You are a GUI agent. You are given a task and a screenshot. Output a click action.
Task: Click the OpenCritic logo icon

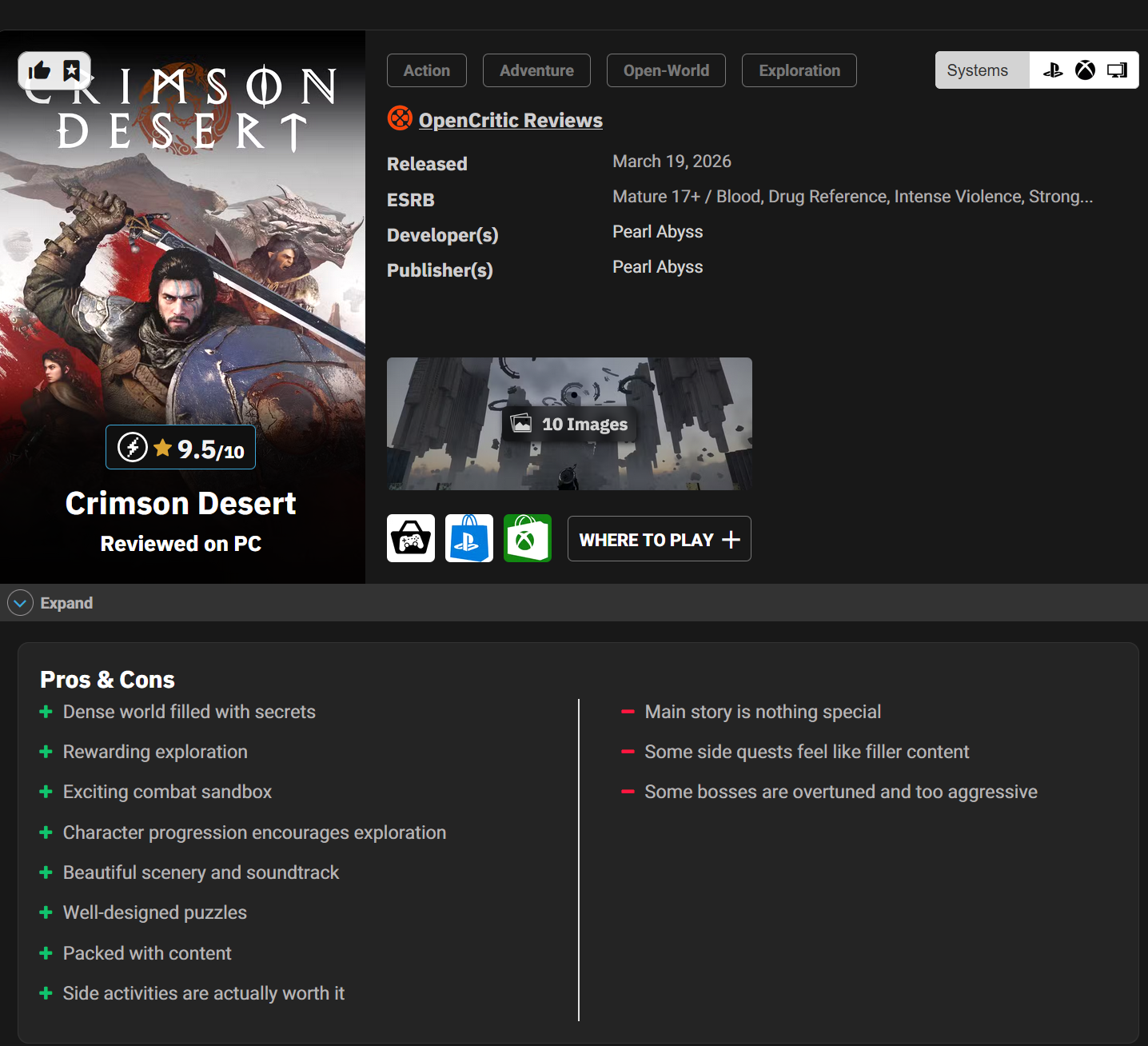[x=400, y=118]
